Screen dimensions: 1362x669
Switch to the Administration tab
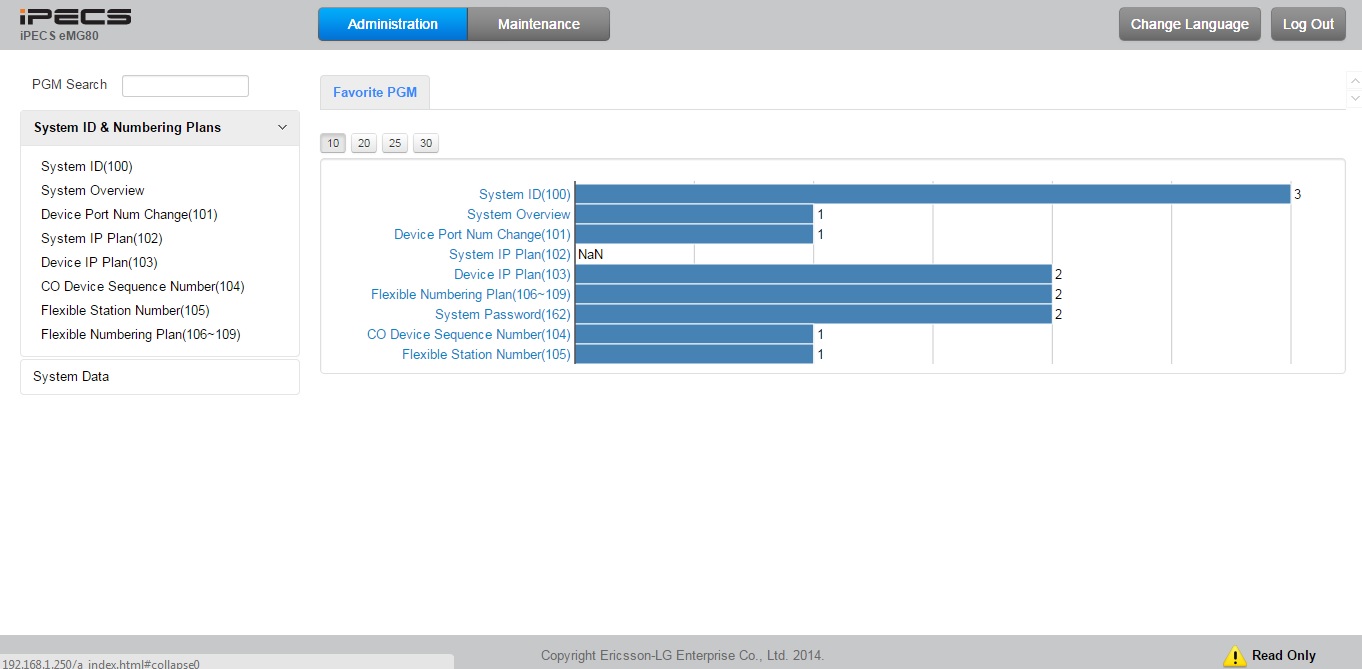pyautogui.click(x=392, y=24)
